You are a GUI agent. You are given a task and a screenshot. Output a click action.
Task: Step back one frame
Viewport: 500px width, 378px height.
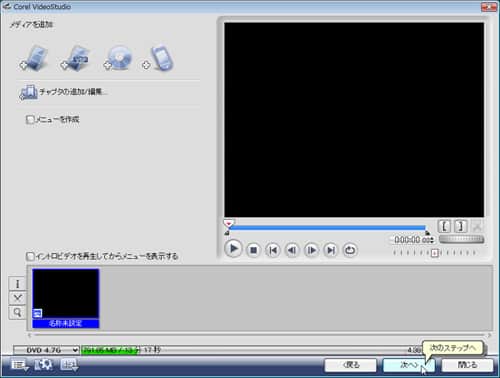click(292, 250)
